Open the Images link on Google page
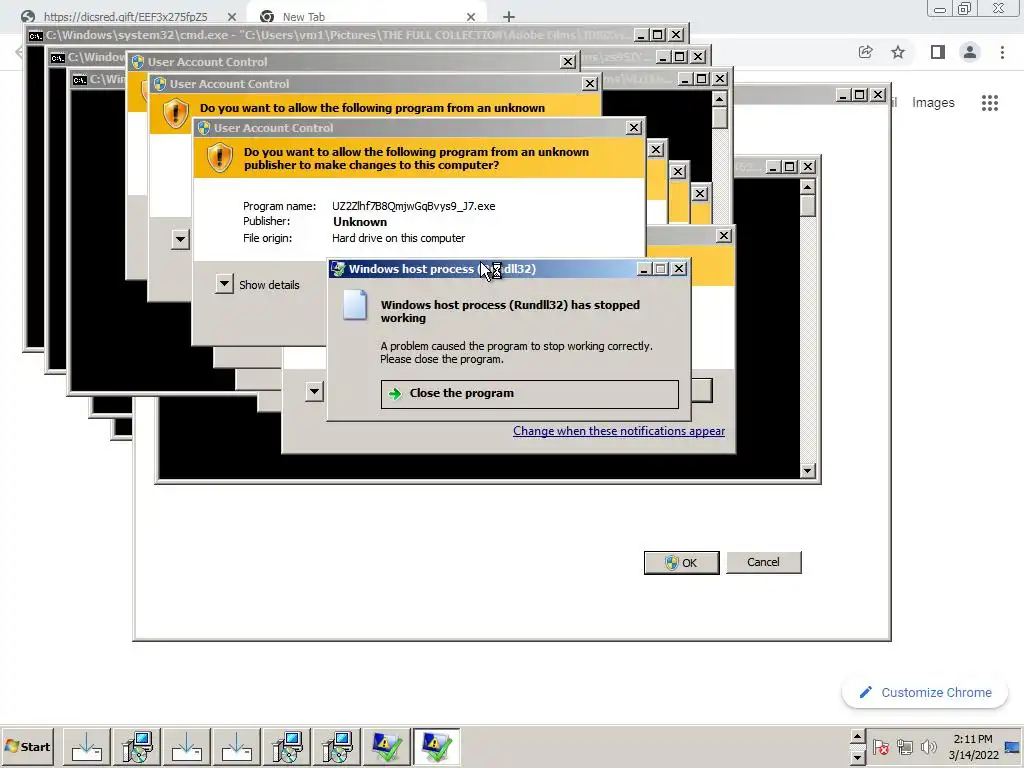 pos(933,103)
